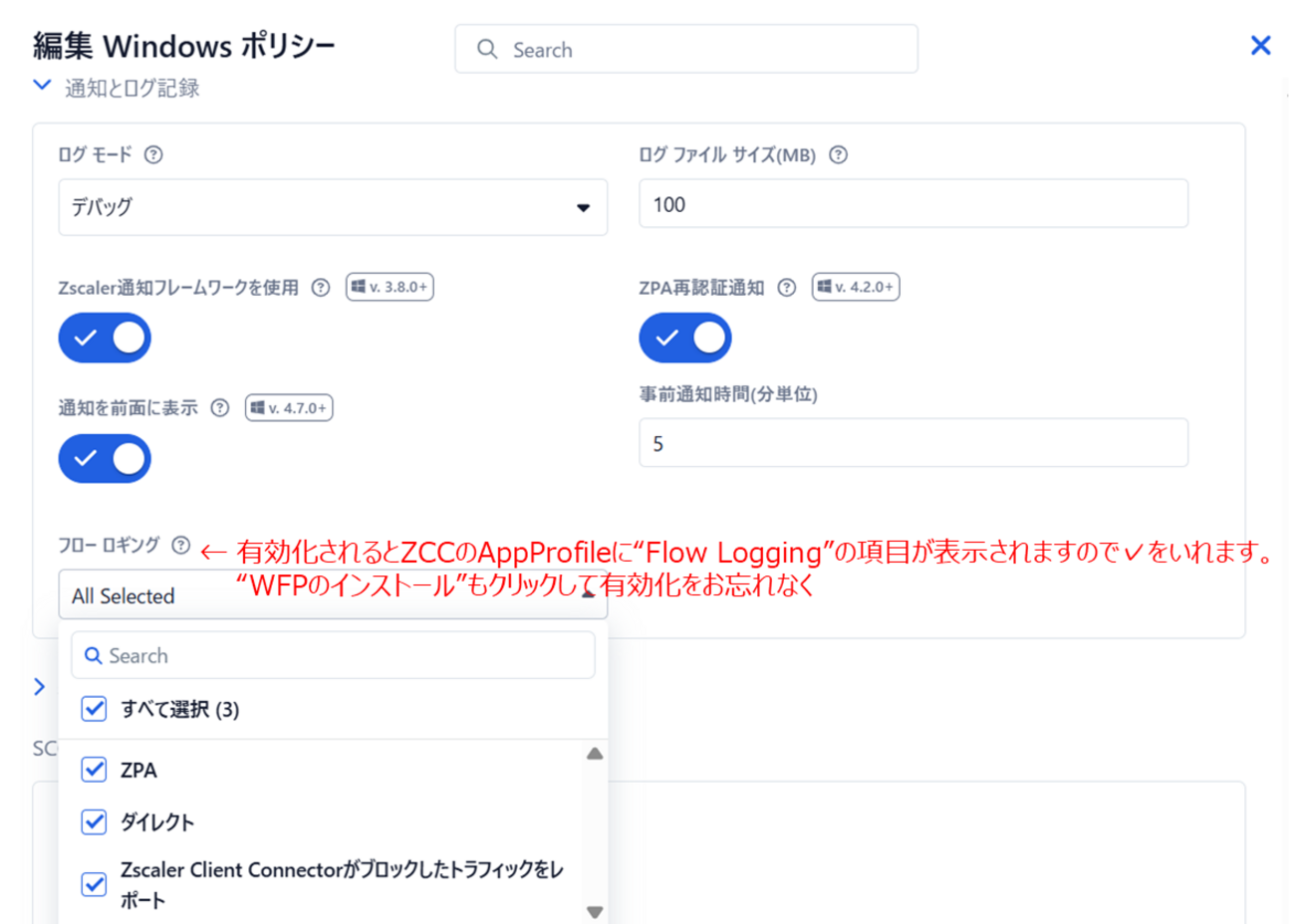Click the help icon beside 通知を前面に表示
The height and width of the screenshot is (924, 1295).
(220, 407)
